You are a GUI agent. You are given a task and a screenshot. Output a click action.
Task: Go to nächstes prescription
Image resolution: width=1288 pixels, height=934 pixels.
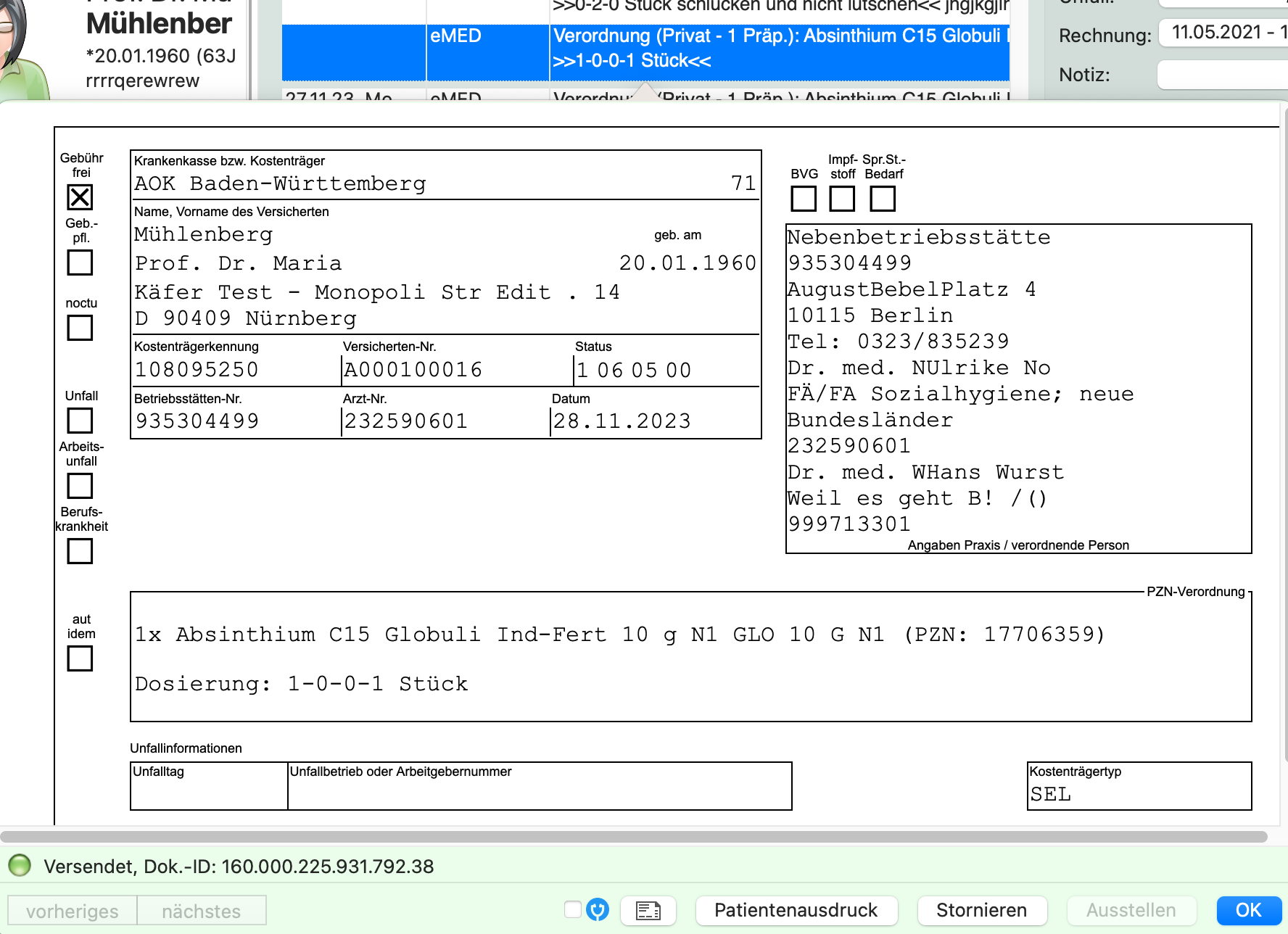pyautogui.click(x=202, y=911)
